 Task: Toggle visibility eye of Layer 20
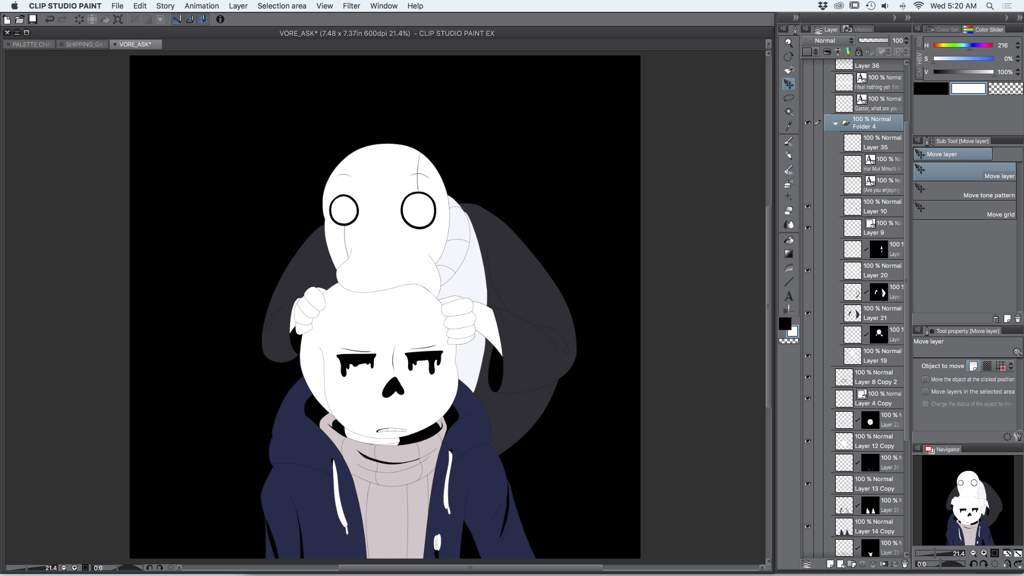click(x=808, y=270)
